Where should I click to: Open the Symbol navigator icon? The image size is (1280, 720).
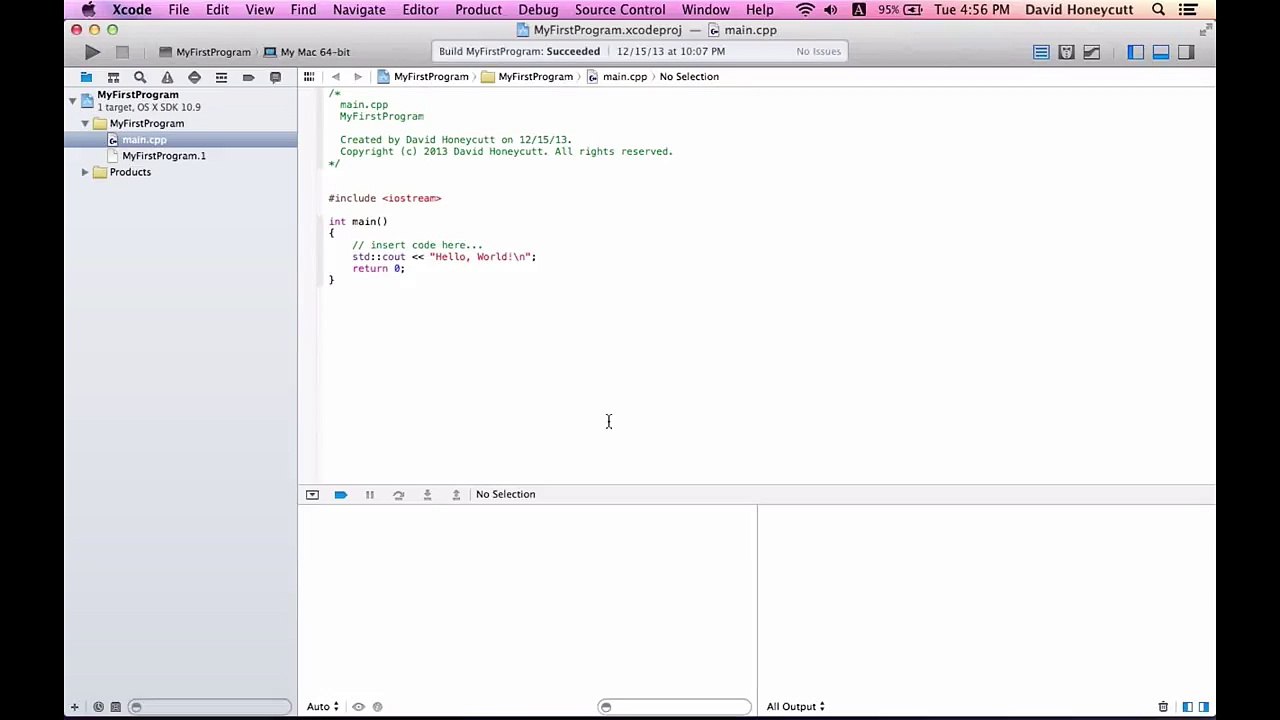[x=113, y=77]
